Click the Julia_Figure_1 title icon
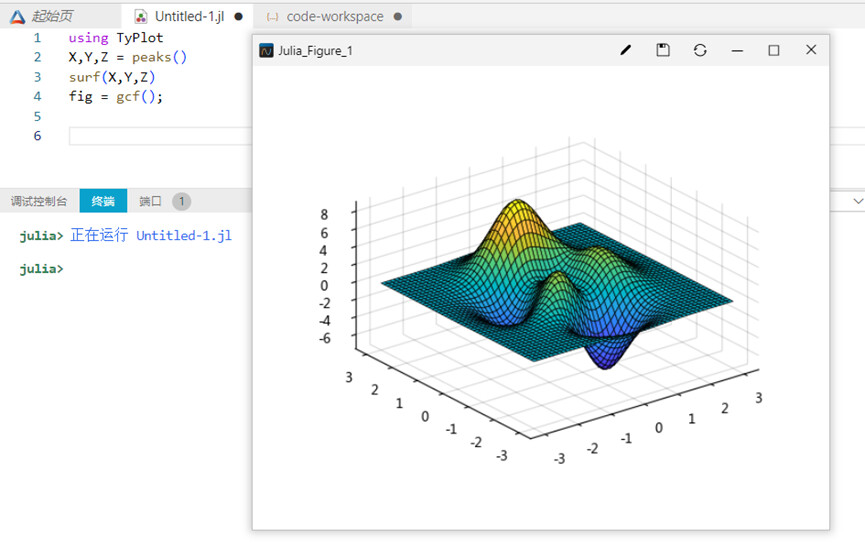Image resolution: width=865 pixels, height=548 pixels. pos(266,51)
